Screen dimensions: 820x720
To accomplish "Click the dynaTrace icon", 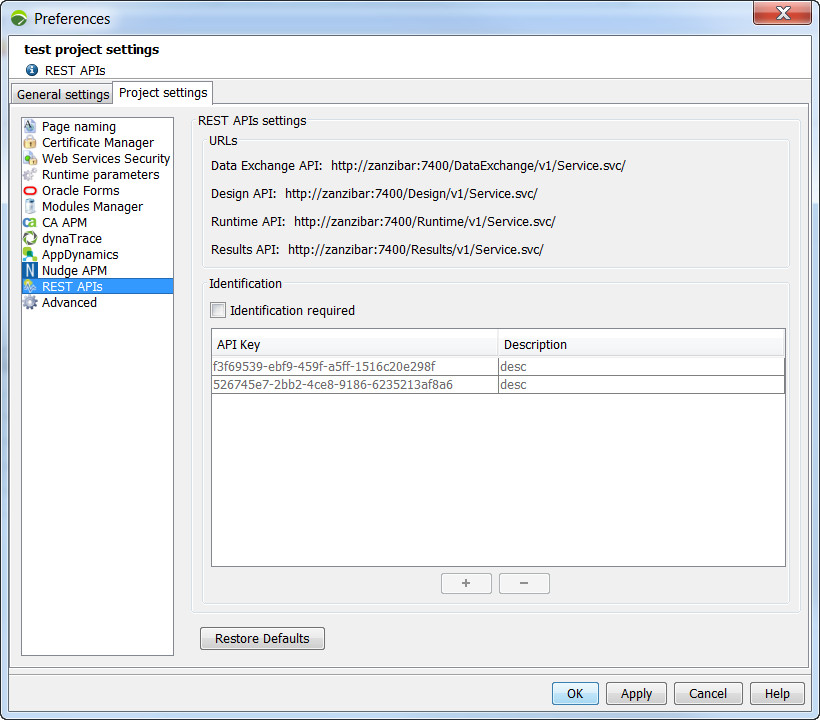I will (x=30, y=239).
